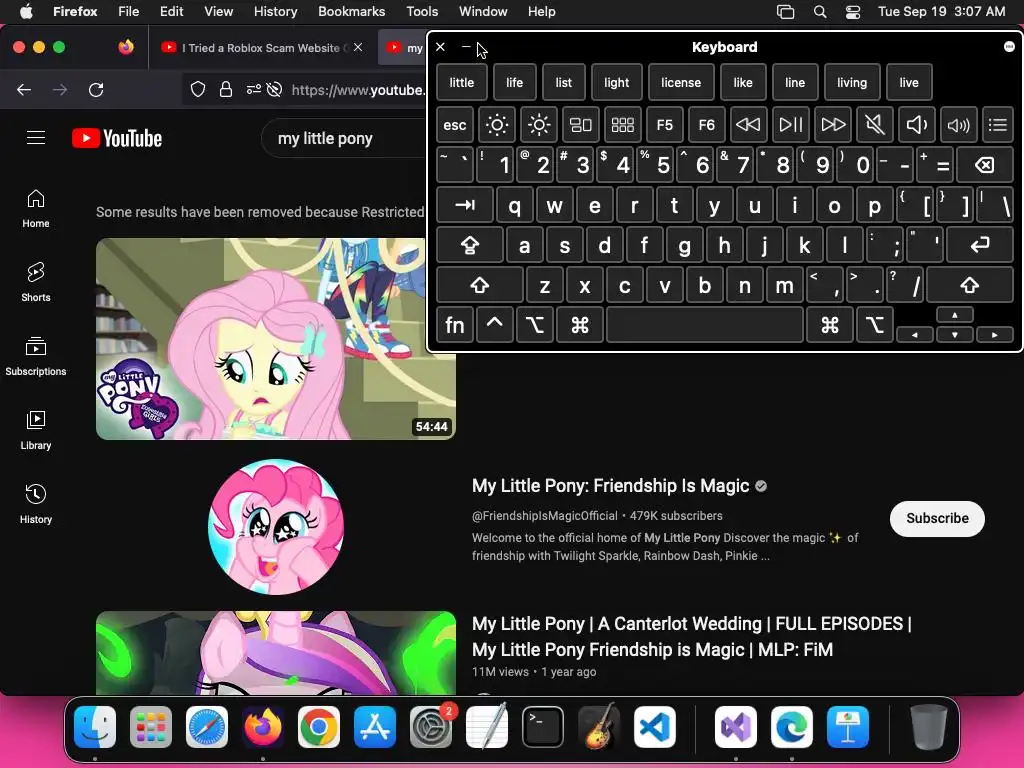The height and width of the screenshot is (768, 1024).
Task: Click the return key on keyboard
Action: point(980,245)
